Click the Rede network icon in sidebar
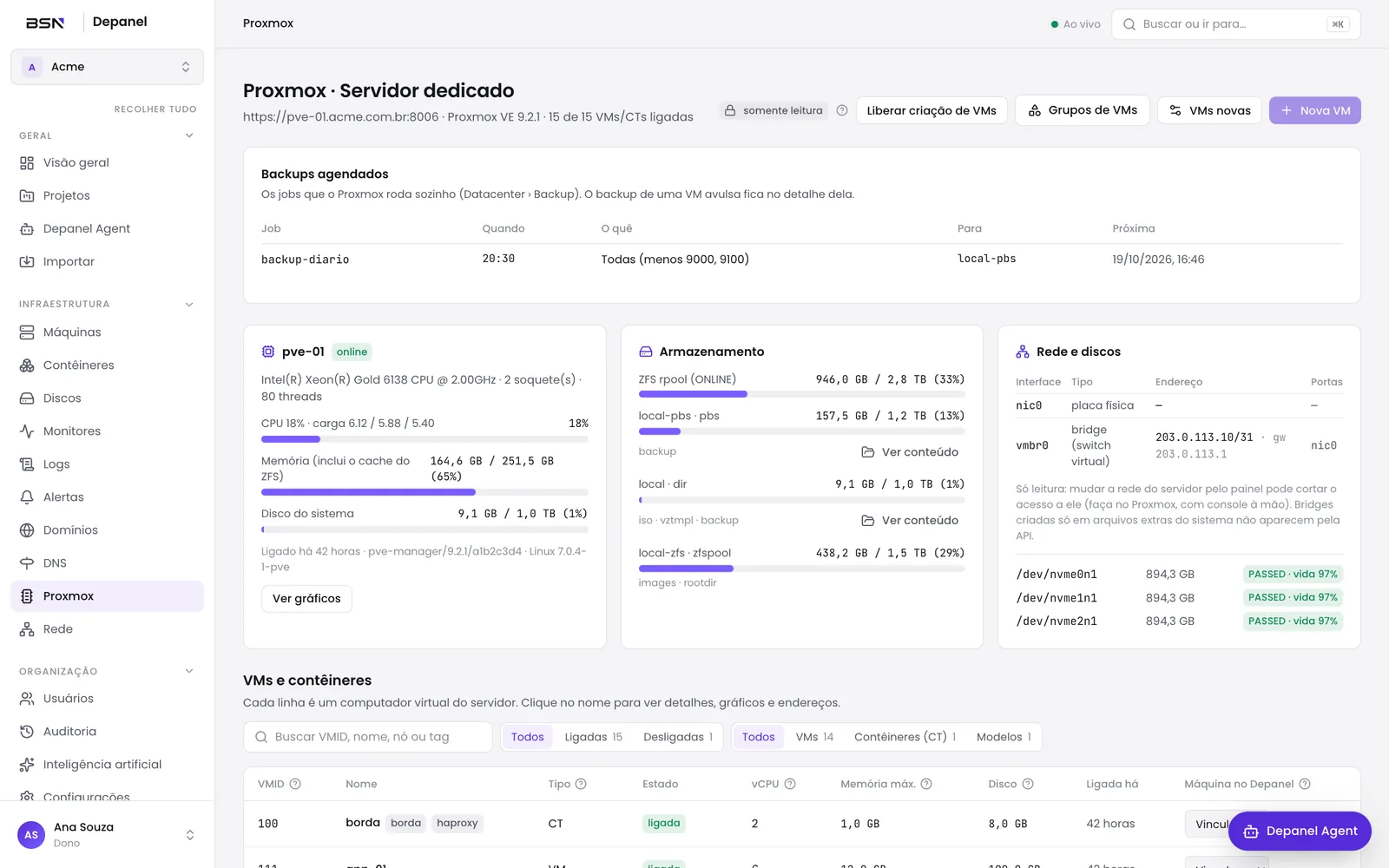Viewport: 1389px width, 868px height. [27, 629]
